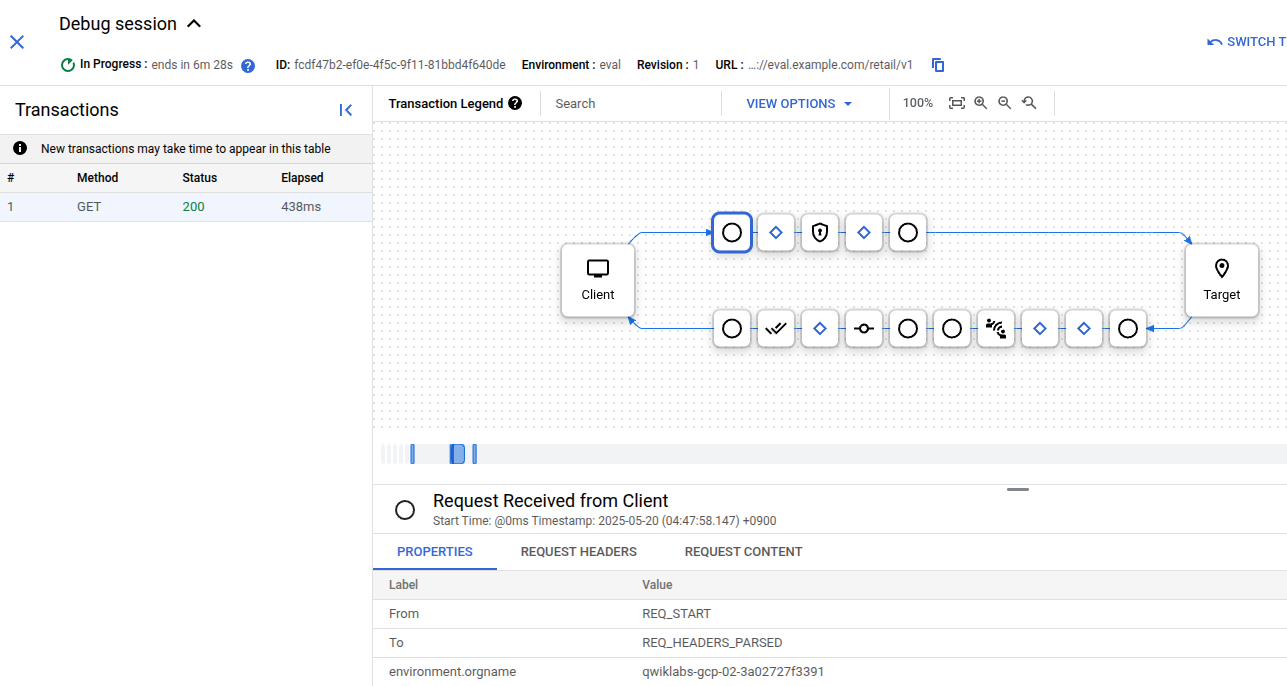Collapse the Transactions panel

346,110
